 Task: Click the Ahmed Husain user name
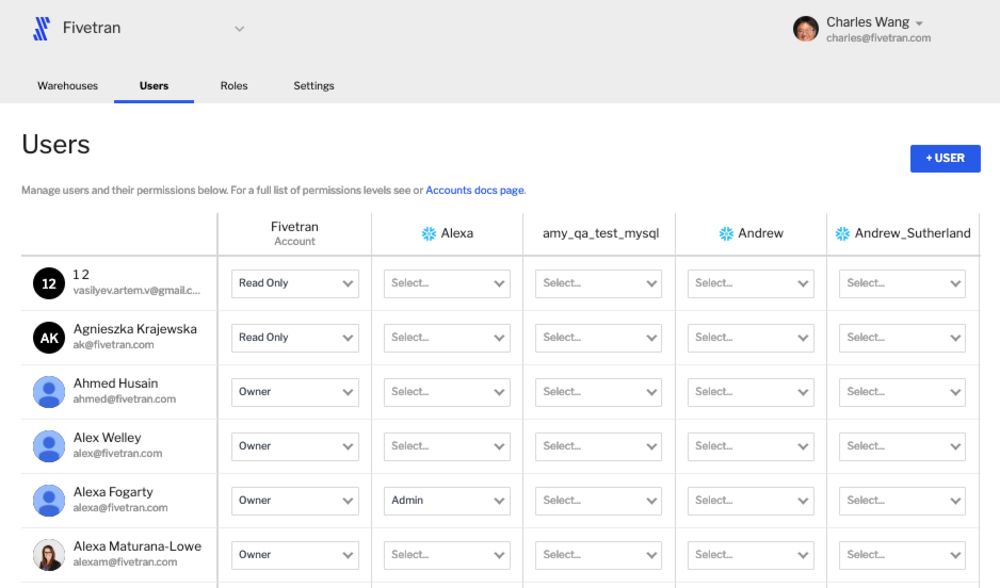115,383
